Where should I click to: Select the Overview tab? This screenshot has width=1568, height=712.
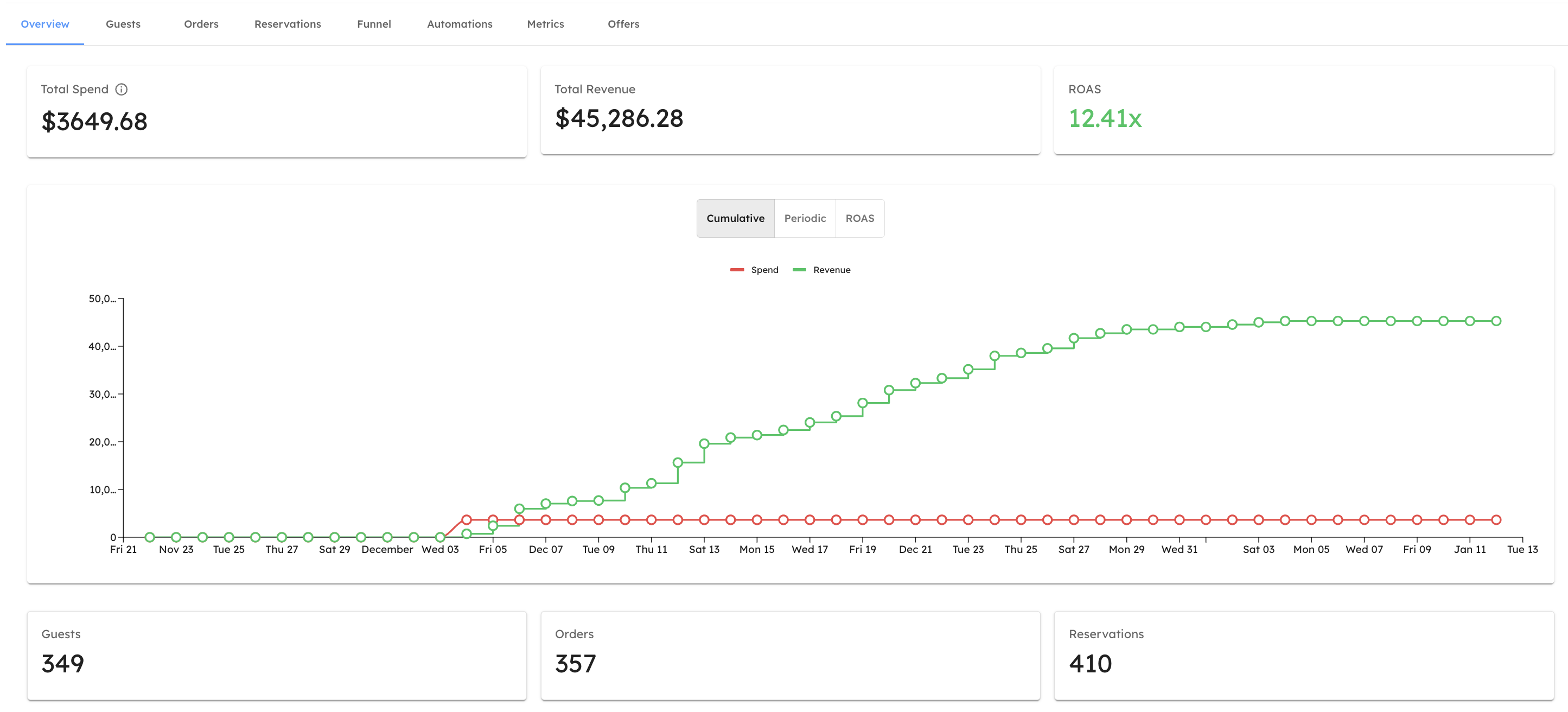click(45, 24)
